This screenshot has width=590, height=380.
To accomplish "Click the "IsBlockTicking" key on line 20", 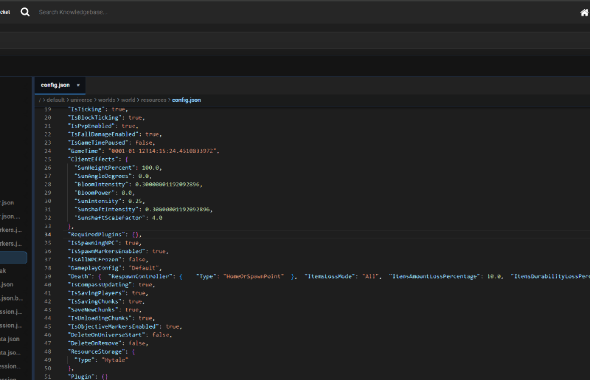I will coord(95,117).
